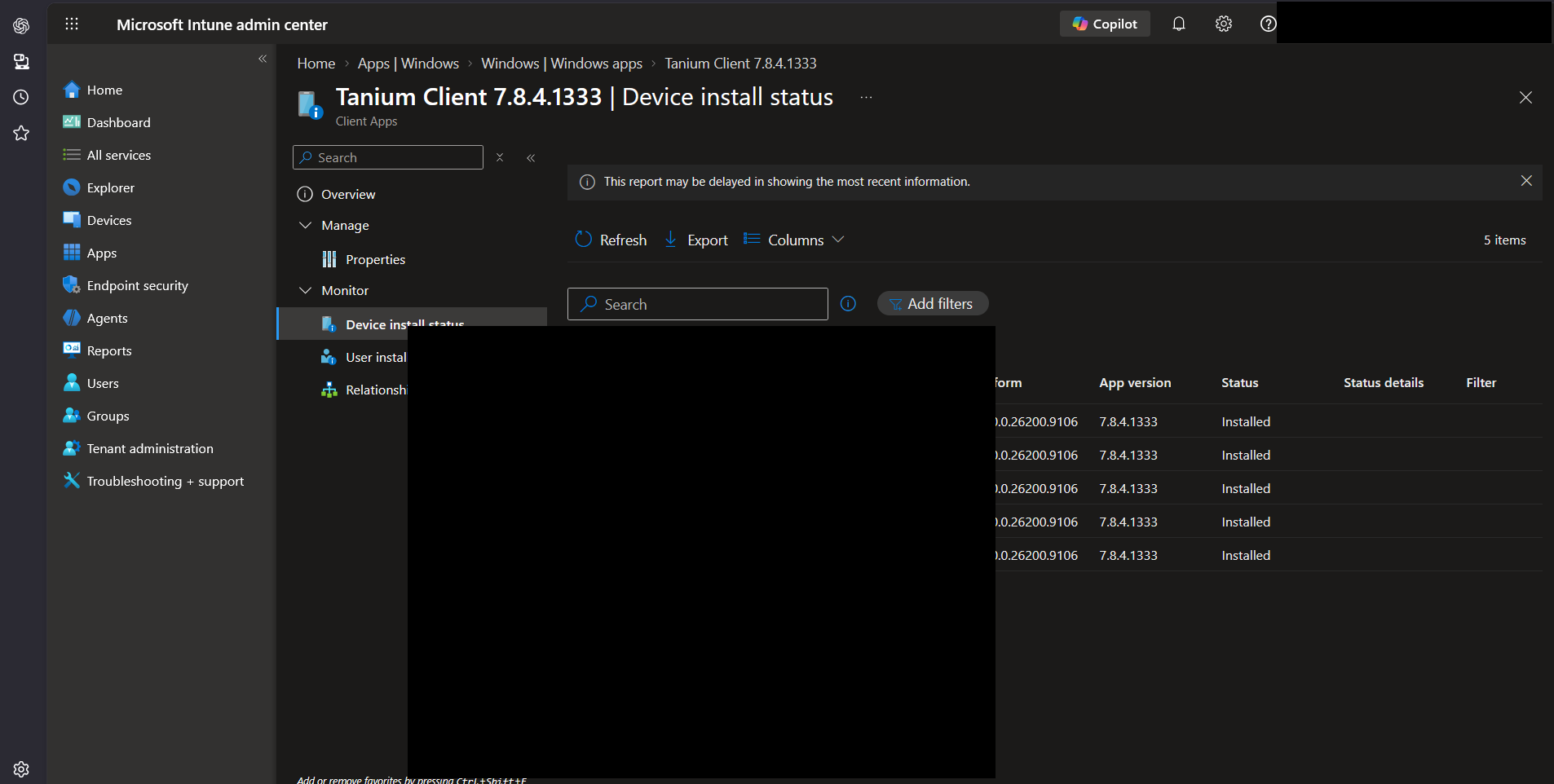Export the device install status list

point(695,240)
